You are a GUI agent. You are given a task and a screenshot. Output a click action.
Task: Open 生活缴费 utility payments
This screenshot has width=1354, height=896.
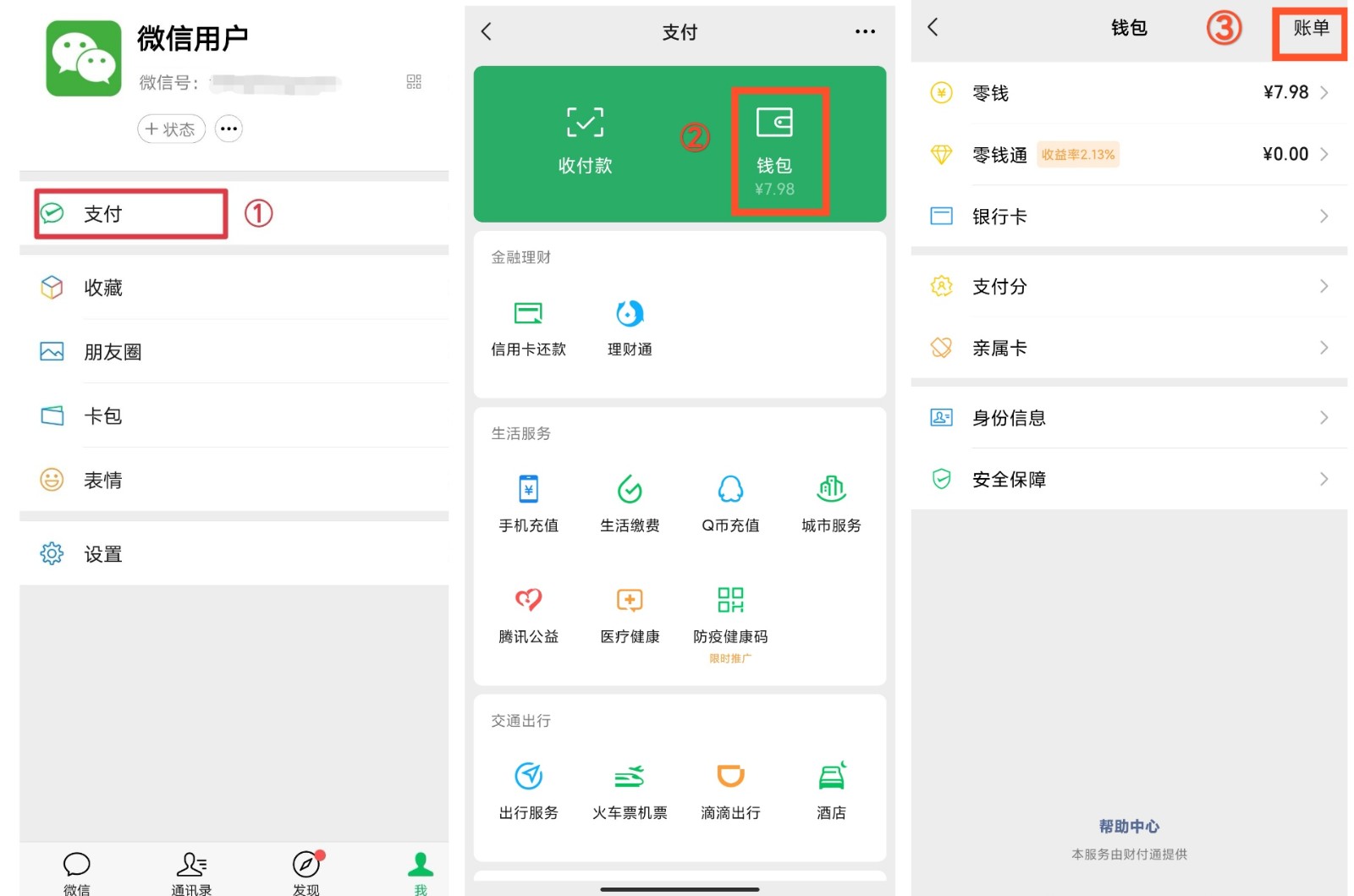click(x=630, y=504)
